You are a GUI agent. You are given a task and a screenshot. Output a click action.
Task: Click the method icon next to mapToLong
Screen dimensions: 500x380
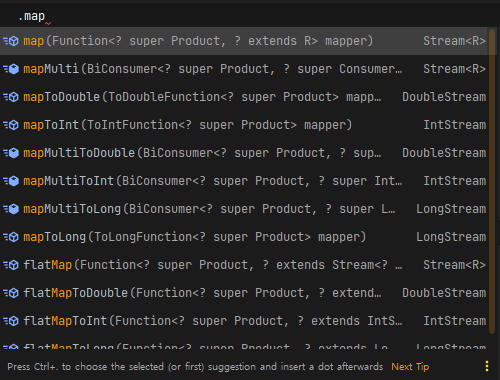[11, 237]
